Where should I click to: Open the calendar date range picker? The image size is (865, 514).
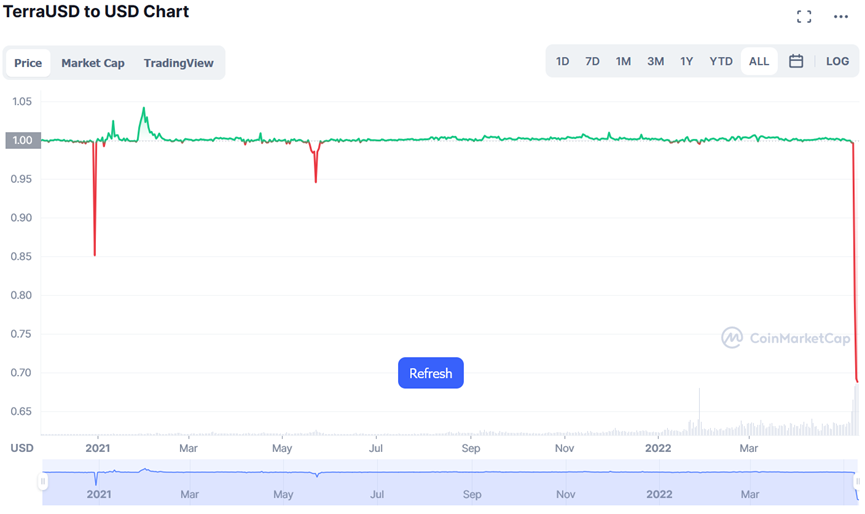click(796, 61)
